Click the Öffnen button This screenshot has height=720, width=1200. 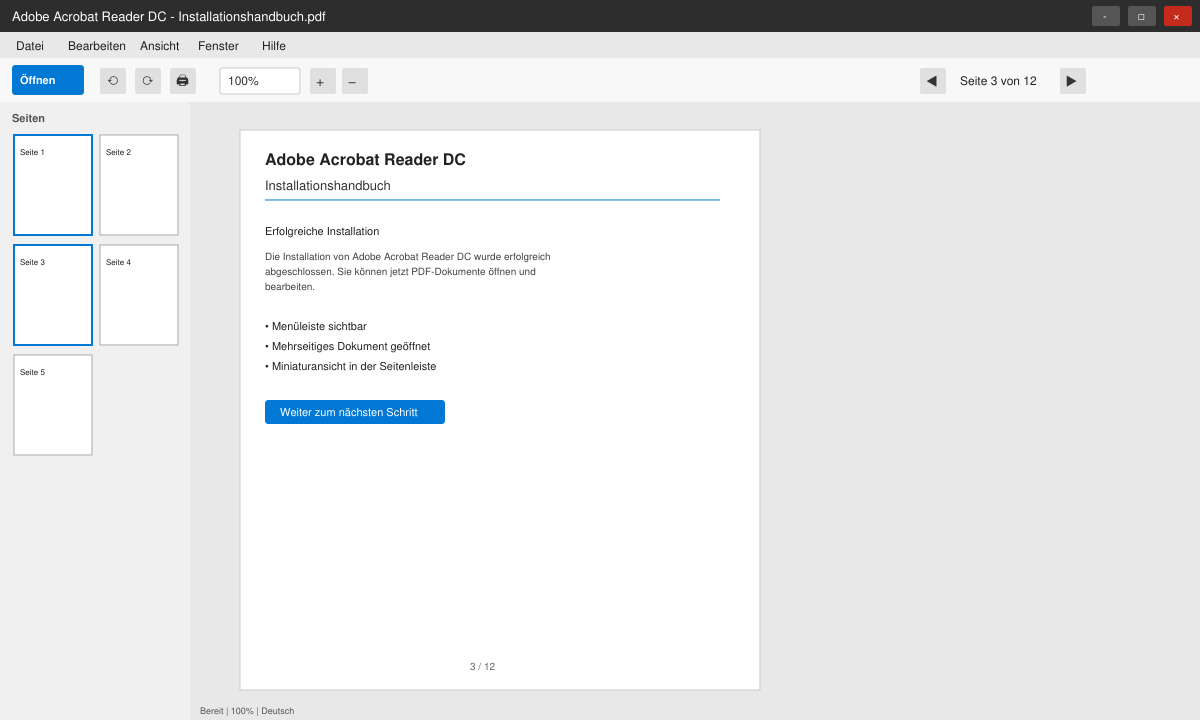coord(48,80)
